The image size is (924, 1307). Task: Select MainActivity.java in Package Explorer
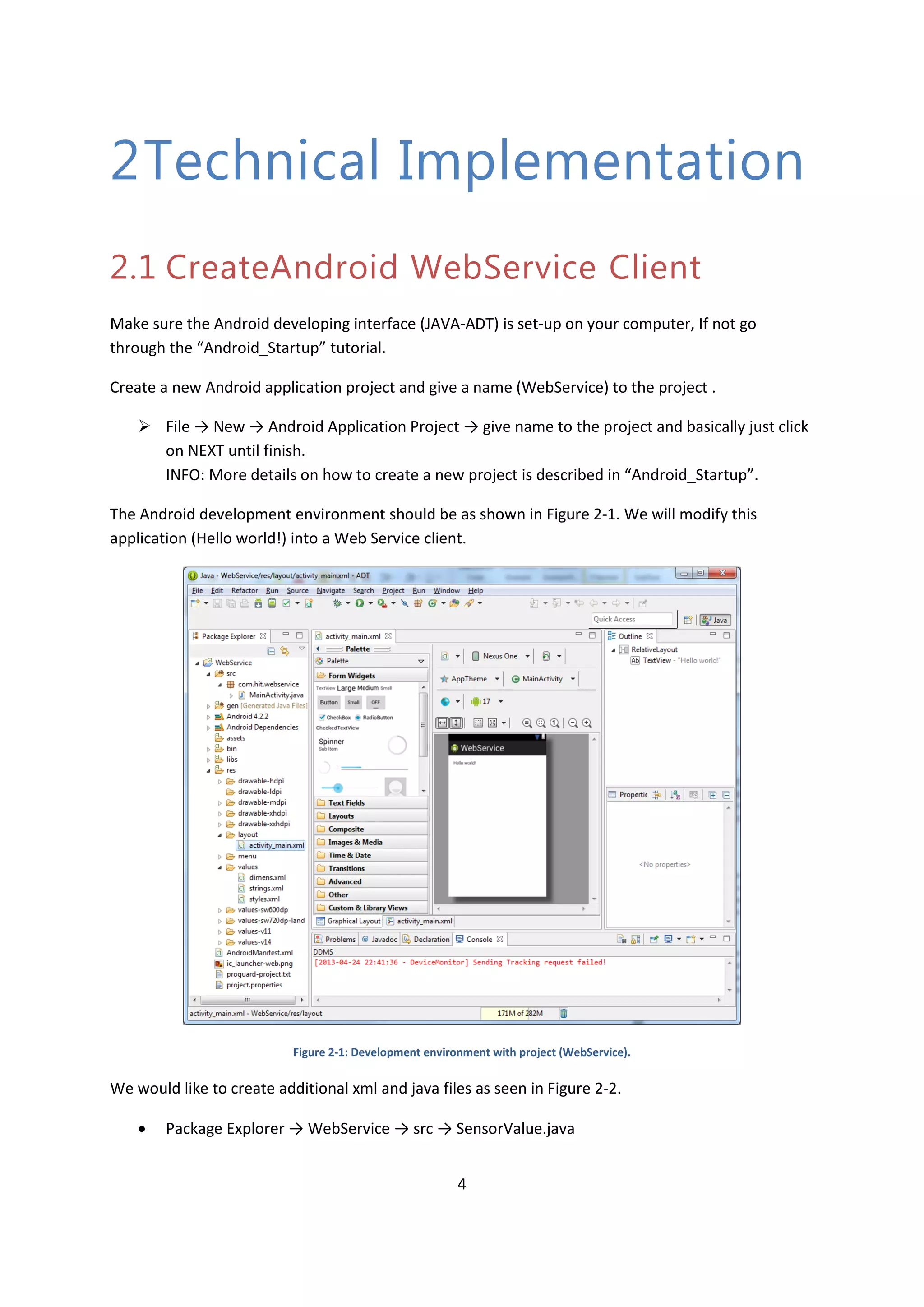(x=271, y=695)
